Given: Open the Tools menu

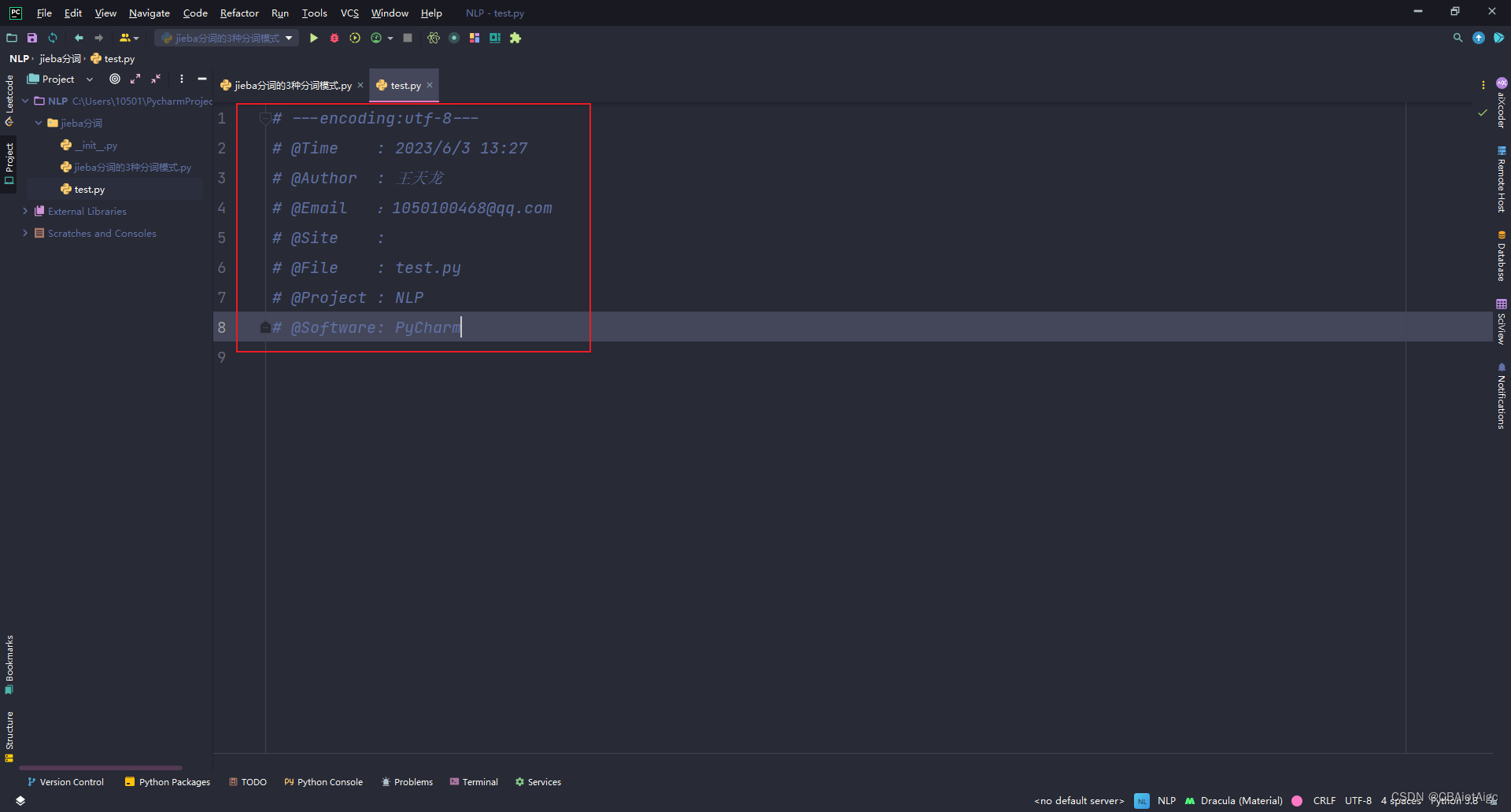Looking at the screenshot, I should [x=314, y=13].
